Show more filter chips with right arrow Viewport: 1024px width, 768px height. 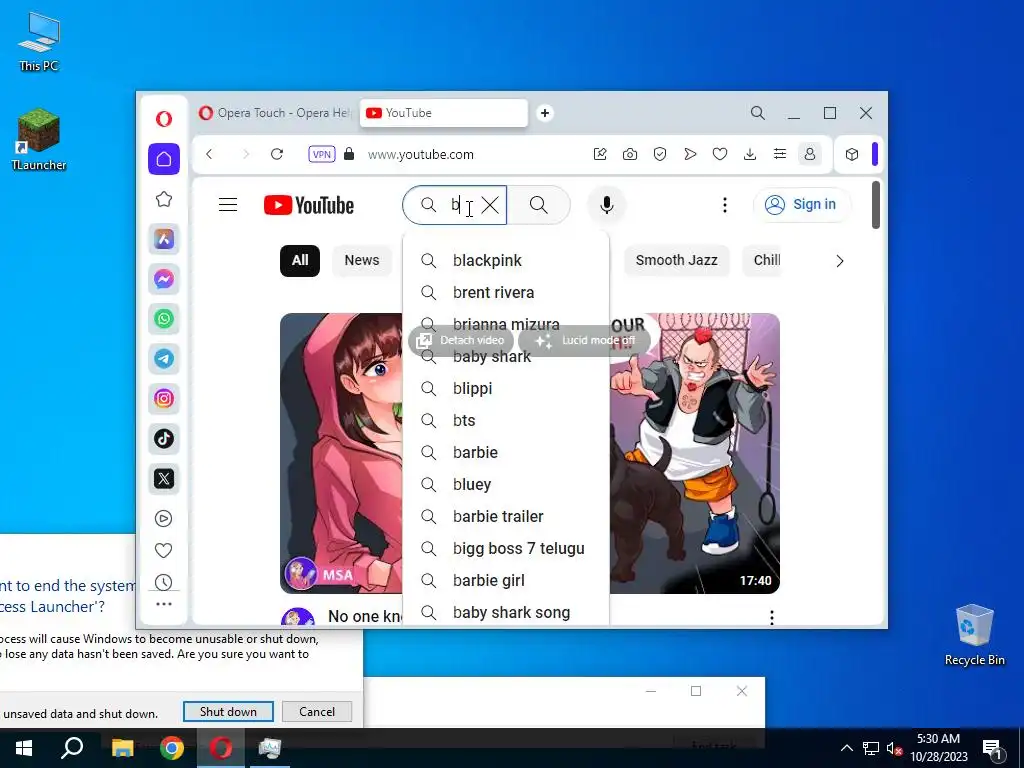pos(840,261)
